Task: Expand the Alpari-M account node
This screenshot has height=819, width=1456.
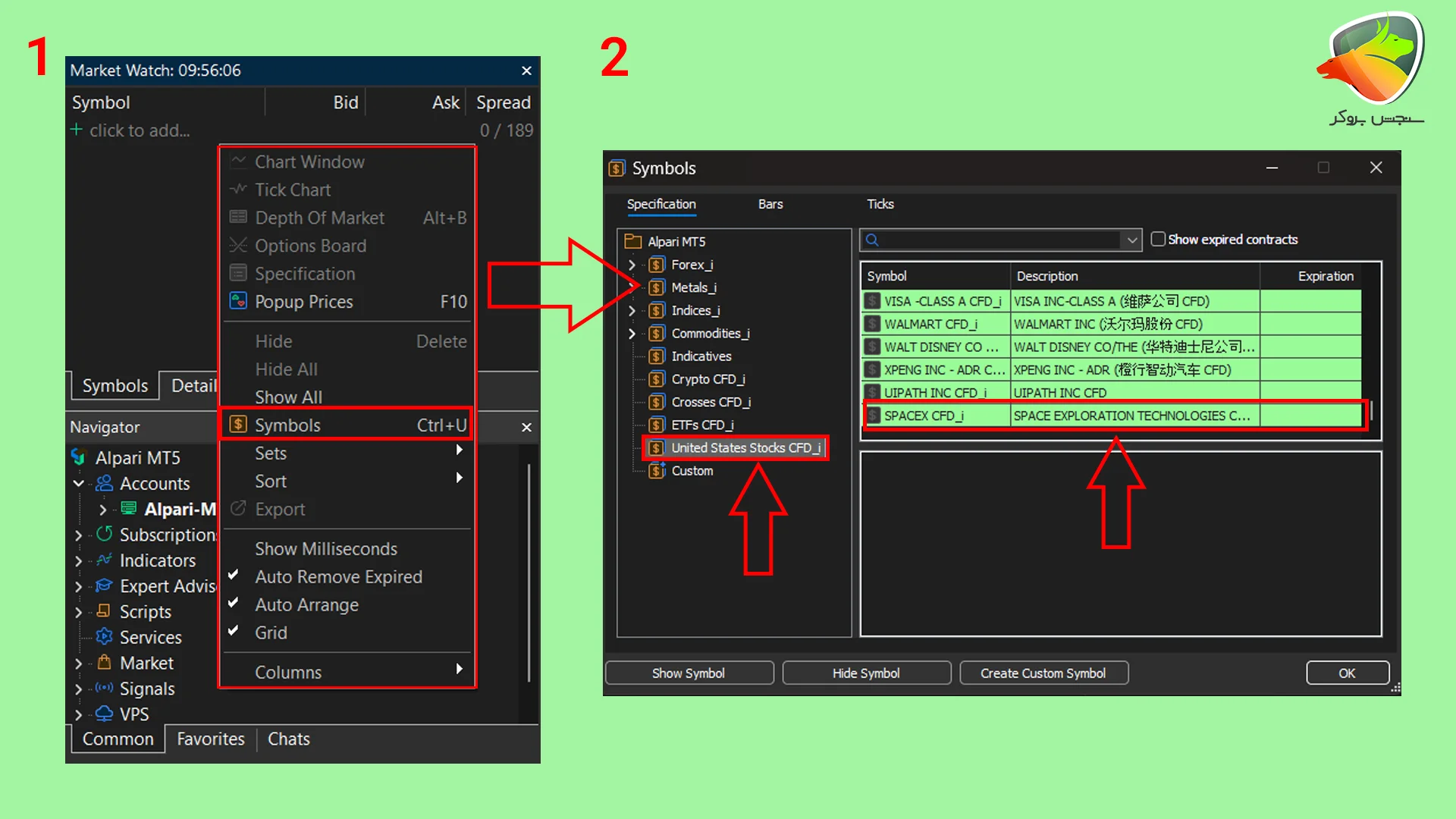Action: [103, 509]
